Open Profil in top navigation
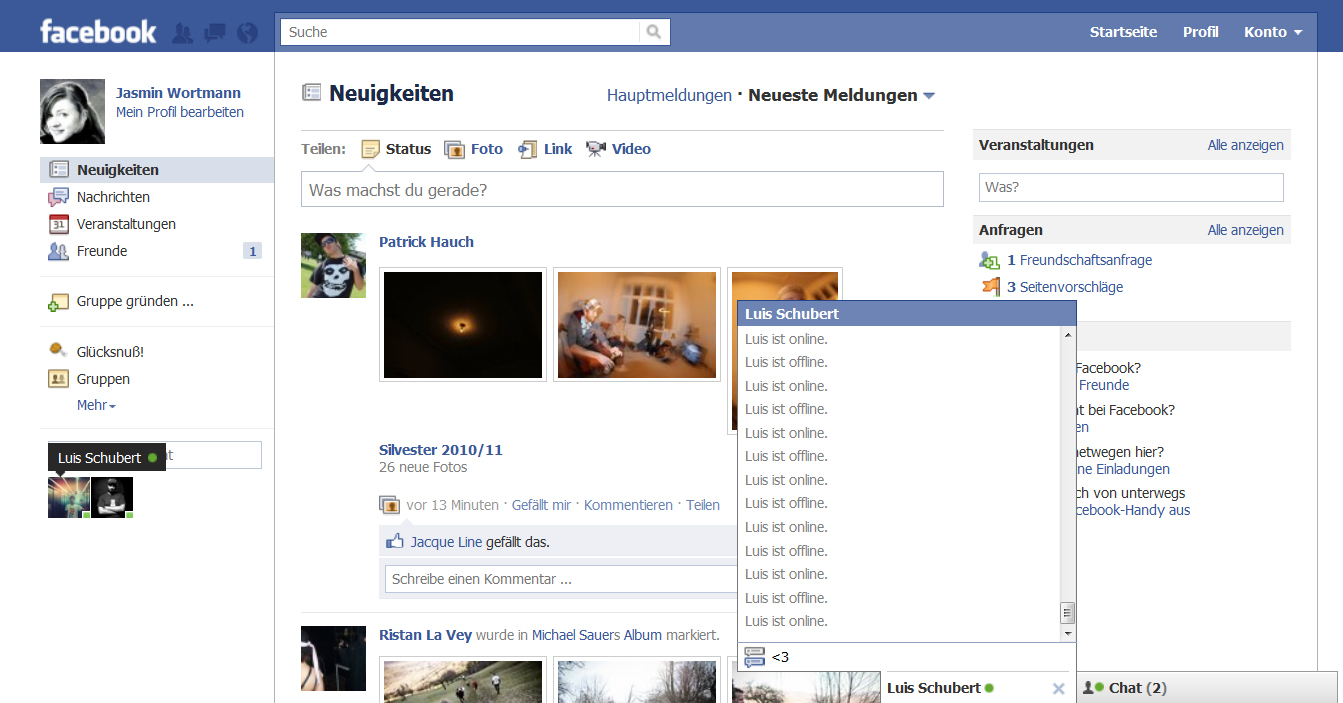The width and height of the screenshot is (1343, 703). pyautogui.click(x=1200, y=32)
